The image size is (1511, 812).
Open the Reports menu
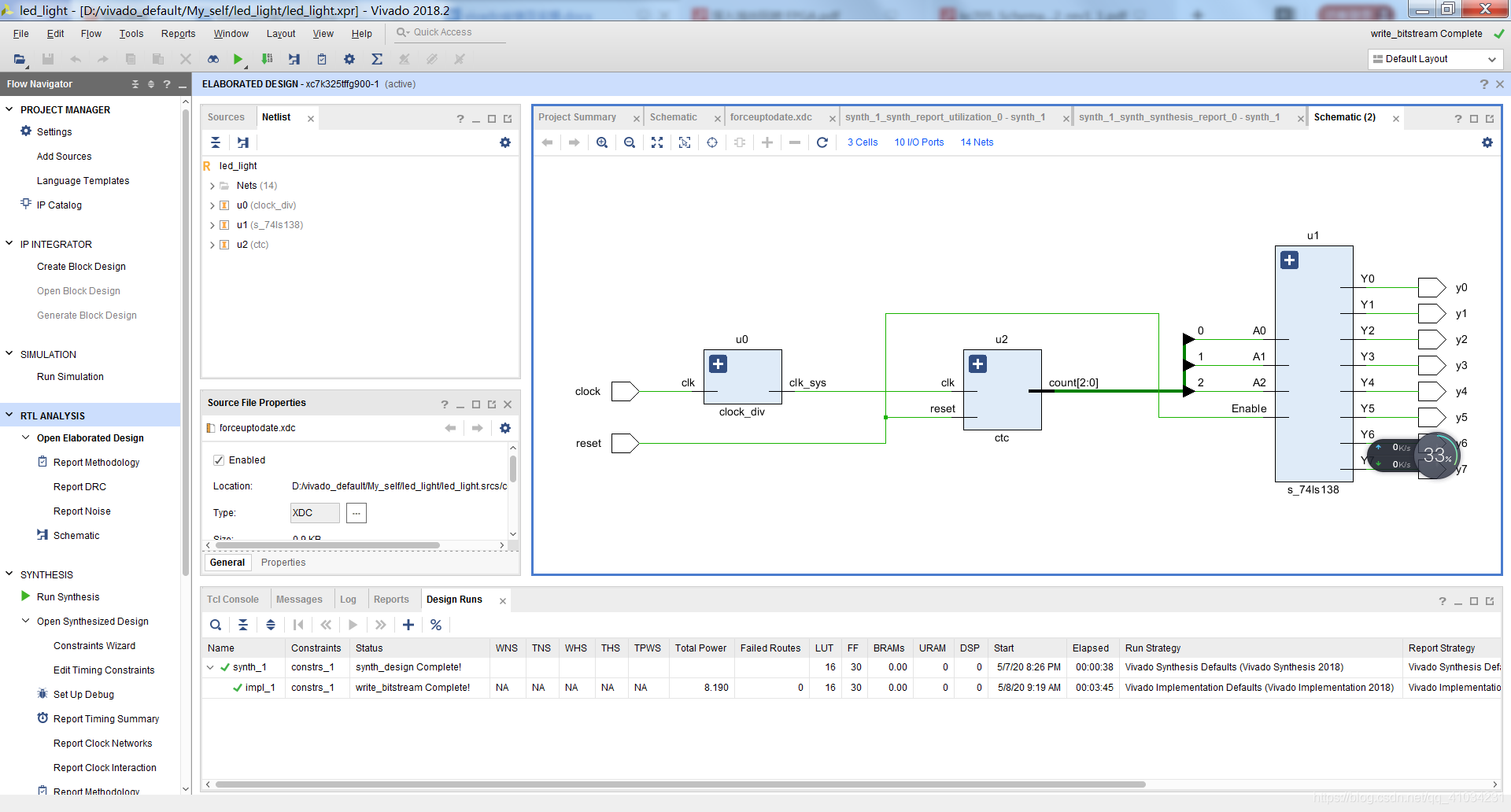click(x=178, y=34)
